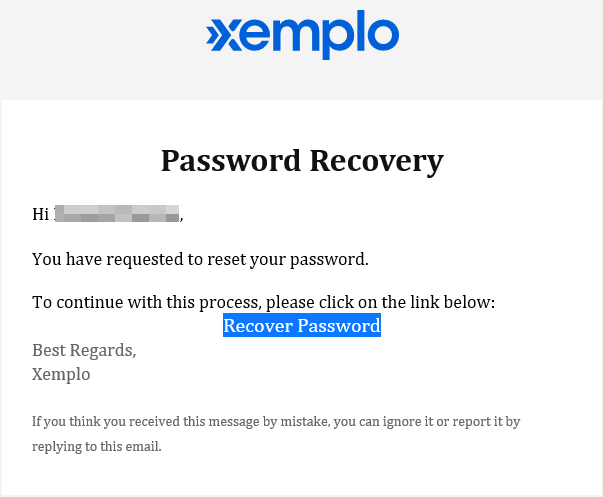Click the To continue with this process line
603x497 pixels.
click(x=263, y=302)
